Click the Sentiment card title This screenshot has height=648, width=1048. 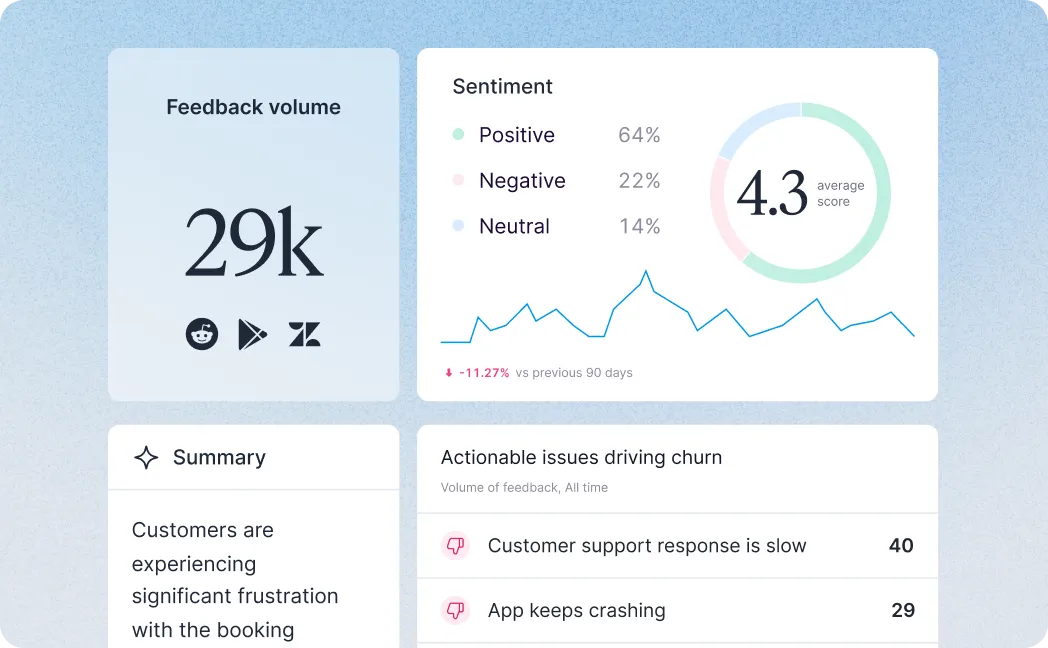(503, 86)
